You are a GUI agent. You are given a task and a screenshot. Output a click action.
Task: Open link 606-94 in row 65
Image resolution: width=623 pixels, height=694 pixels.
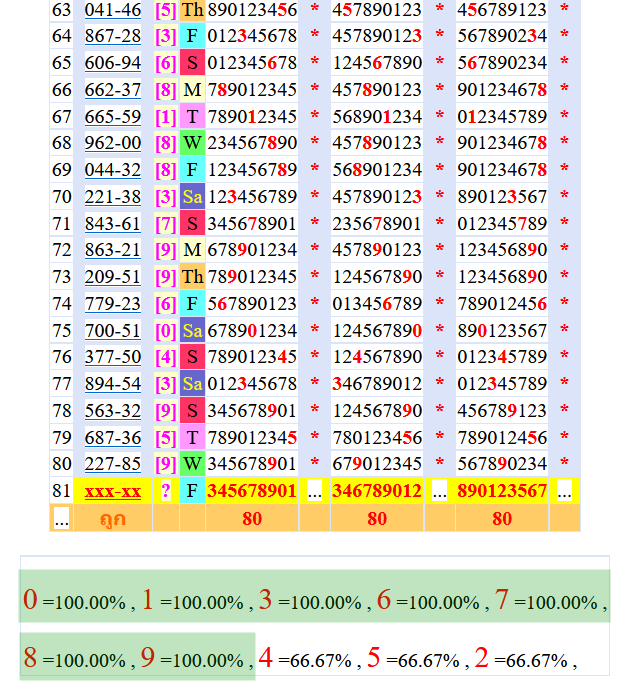tap(112, 63)
